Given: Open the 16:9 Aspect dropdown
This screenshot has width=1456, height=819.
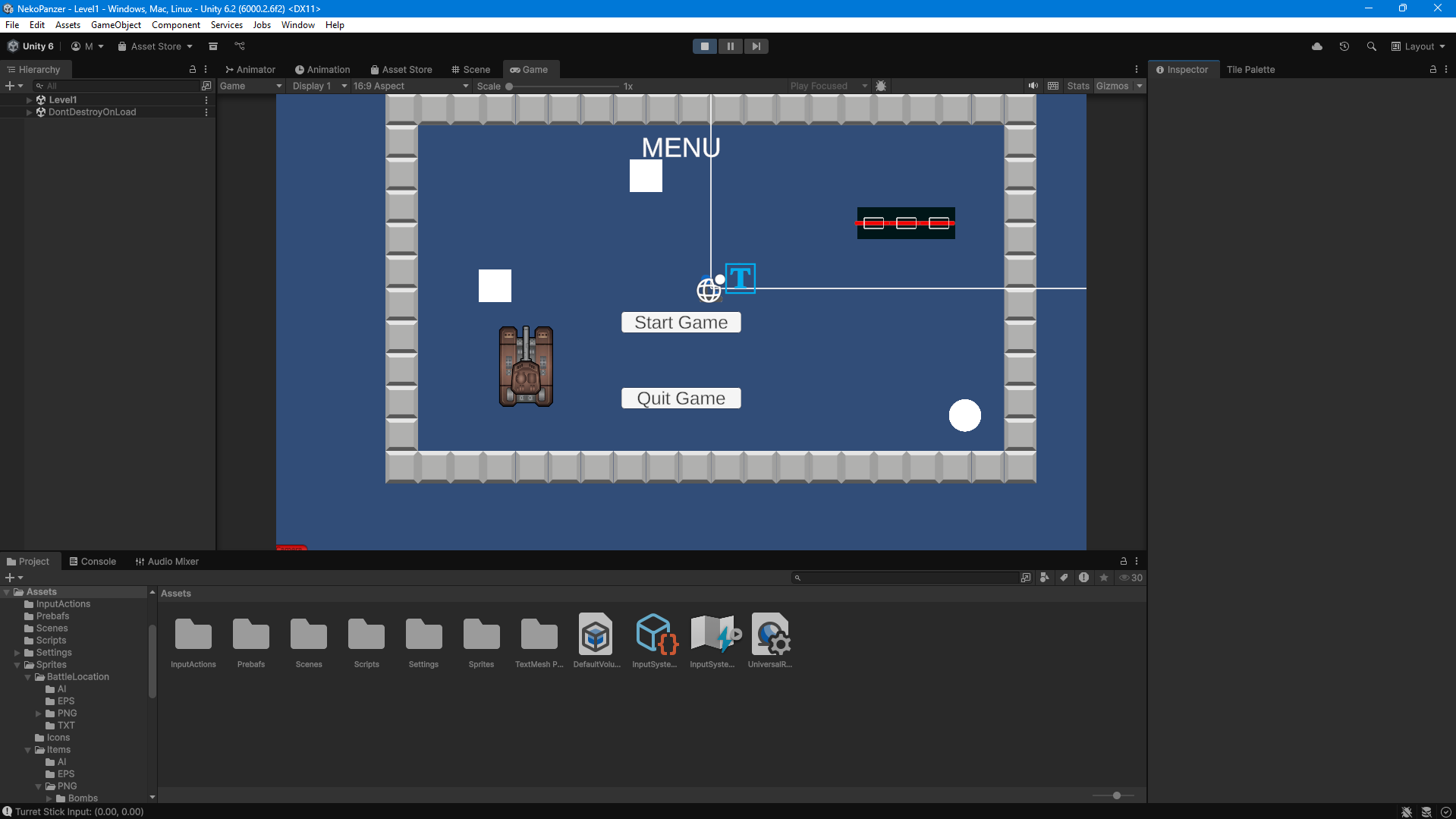Looking at the screenshot, I should tap(410, 86).
